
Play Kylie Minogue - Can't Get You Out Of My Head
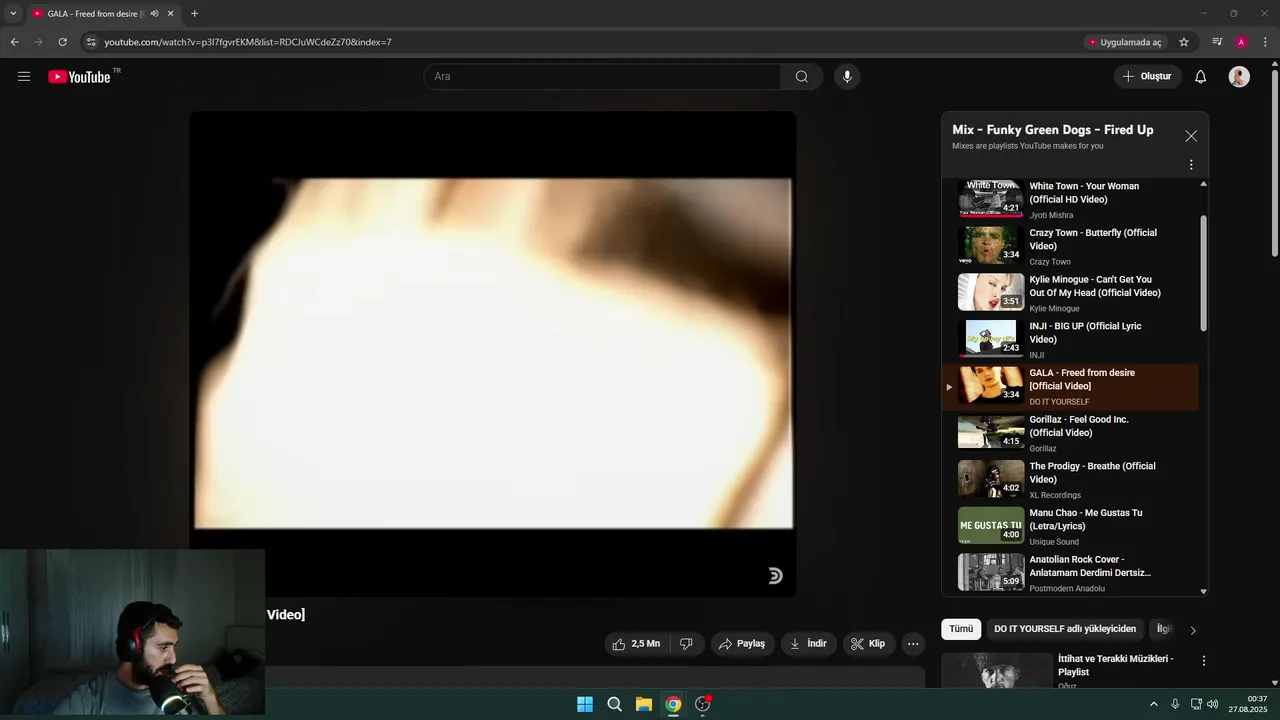pyautogui.click(x=1070, y=293)
